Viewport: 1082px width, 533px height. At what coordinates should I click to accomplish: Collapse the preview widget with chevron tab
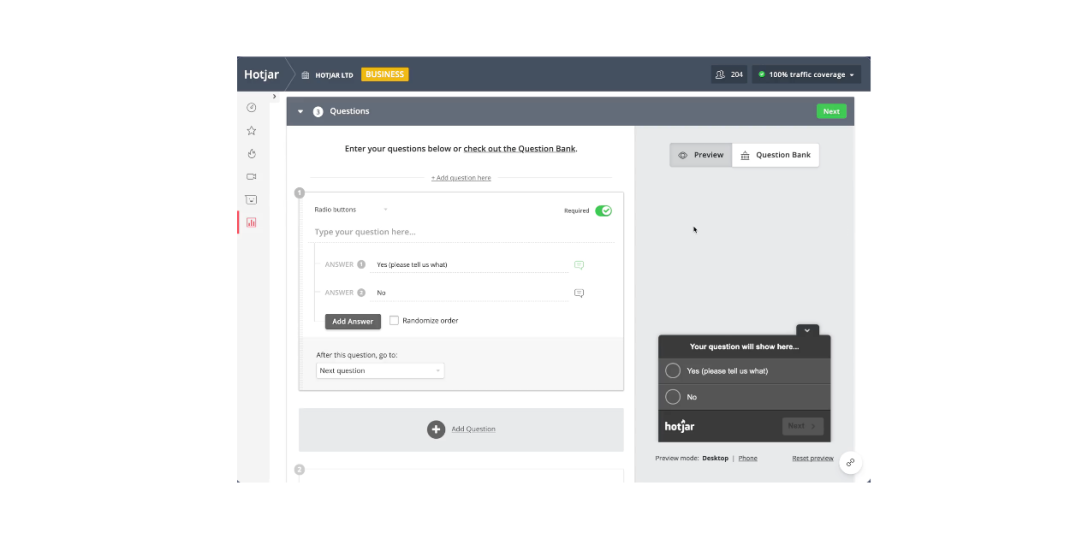click(x=807, y=330)
